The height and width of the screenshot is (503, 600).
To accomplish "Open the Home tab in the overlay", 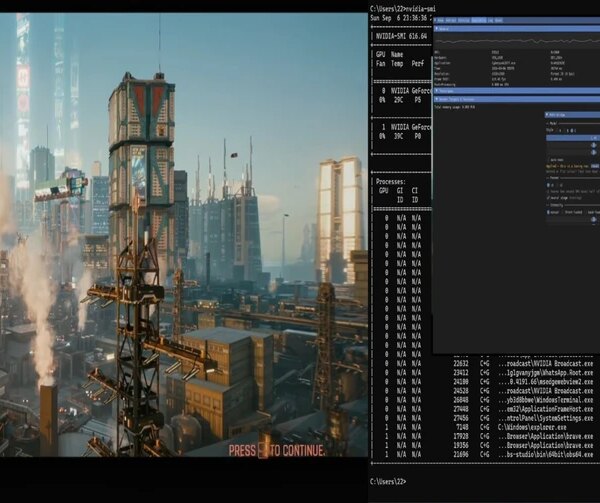I will [441, 20].
